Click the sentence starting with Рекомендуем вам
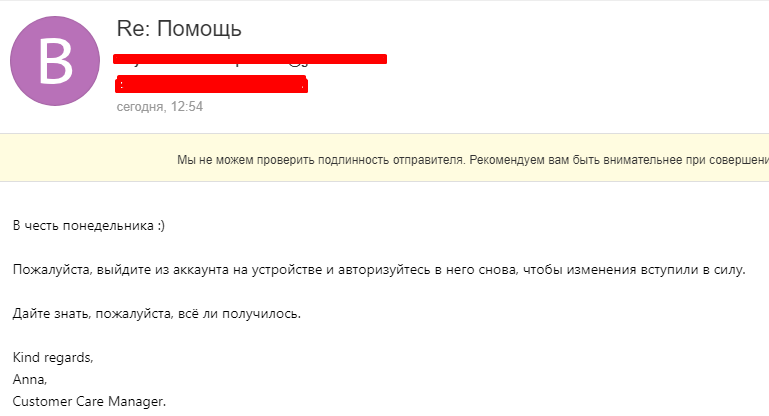This screenshot has height=416, width=769. pos(618,159)
